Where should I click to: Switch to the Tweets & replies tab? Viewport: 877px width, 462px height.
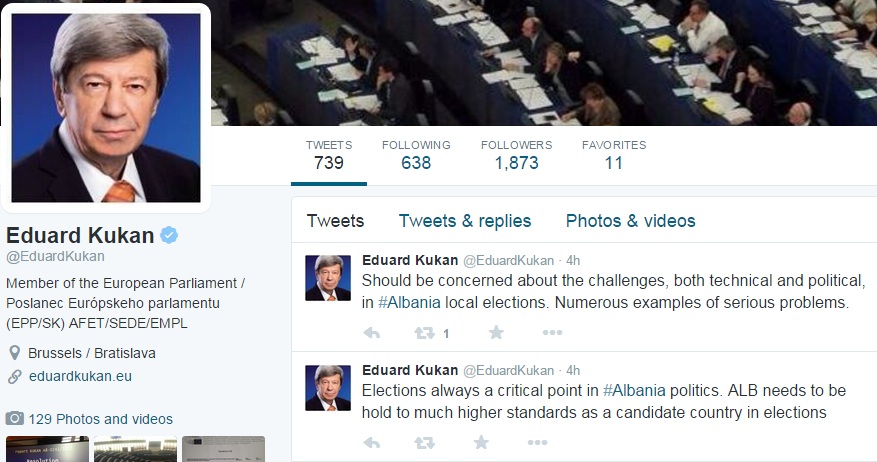[x=465, y=221]
